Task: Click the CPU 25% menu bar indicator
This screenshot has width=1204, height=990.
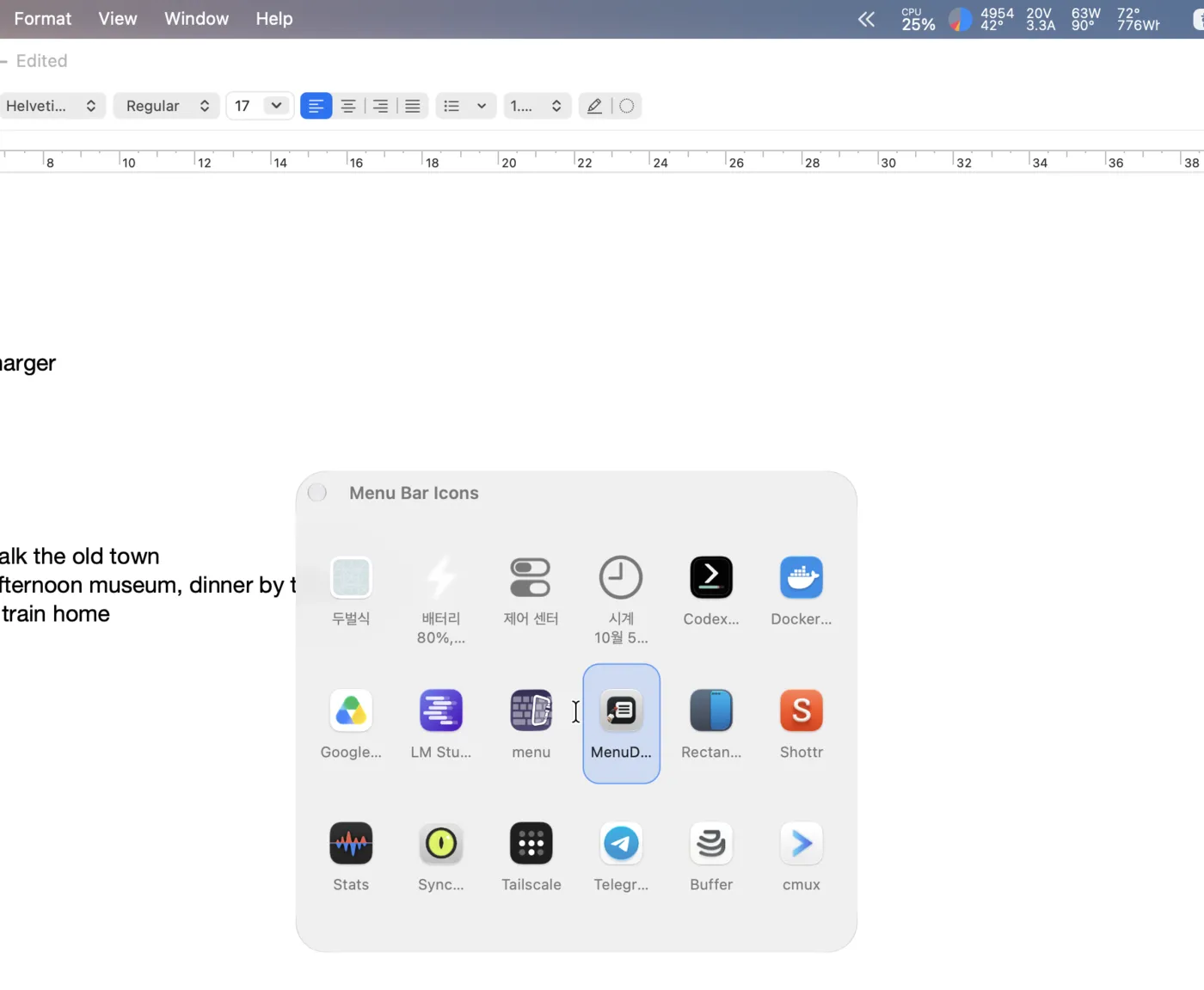Action: [x=918, y=19]
